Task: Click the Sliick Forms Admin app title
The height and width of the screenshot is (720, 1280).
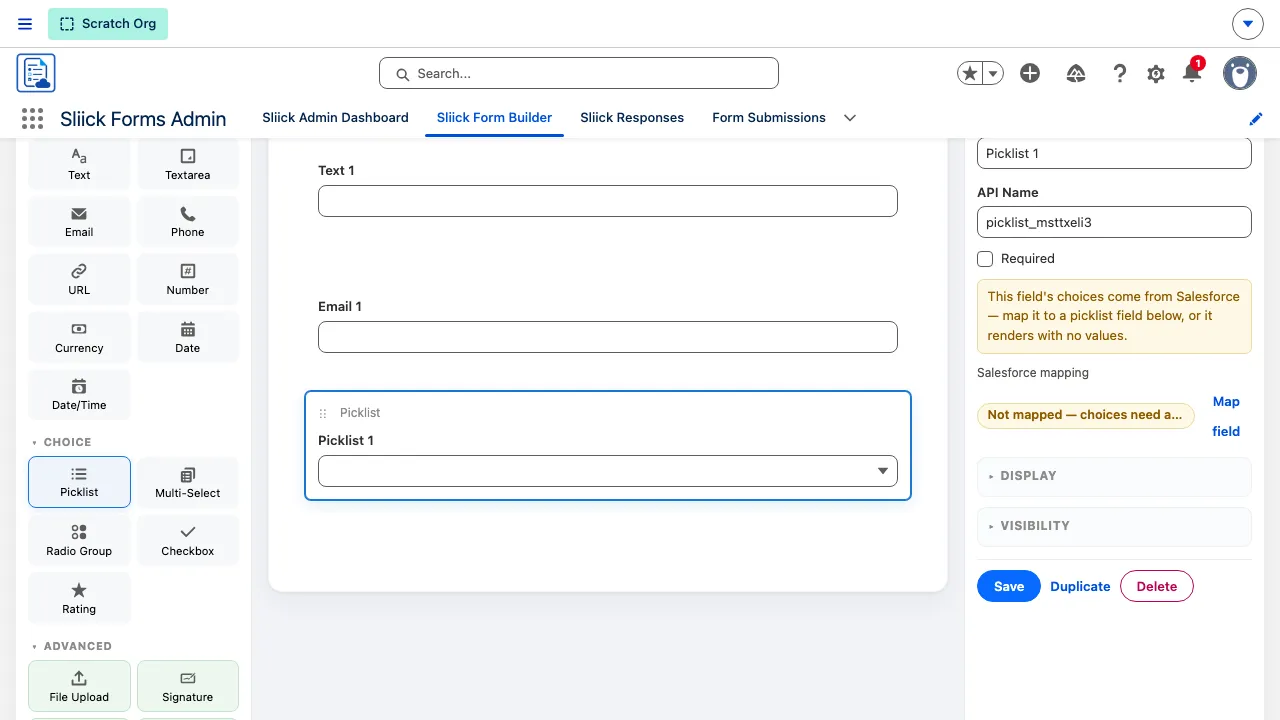Action: click(143, 118)
